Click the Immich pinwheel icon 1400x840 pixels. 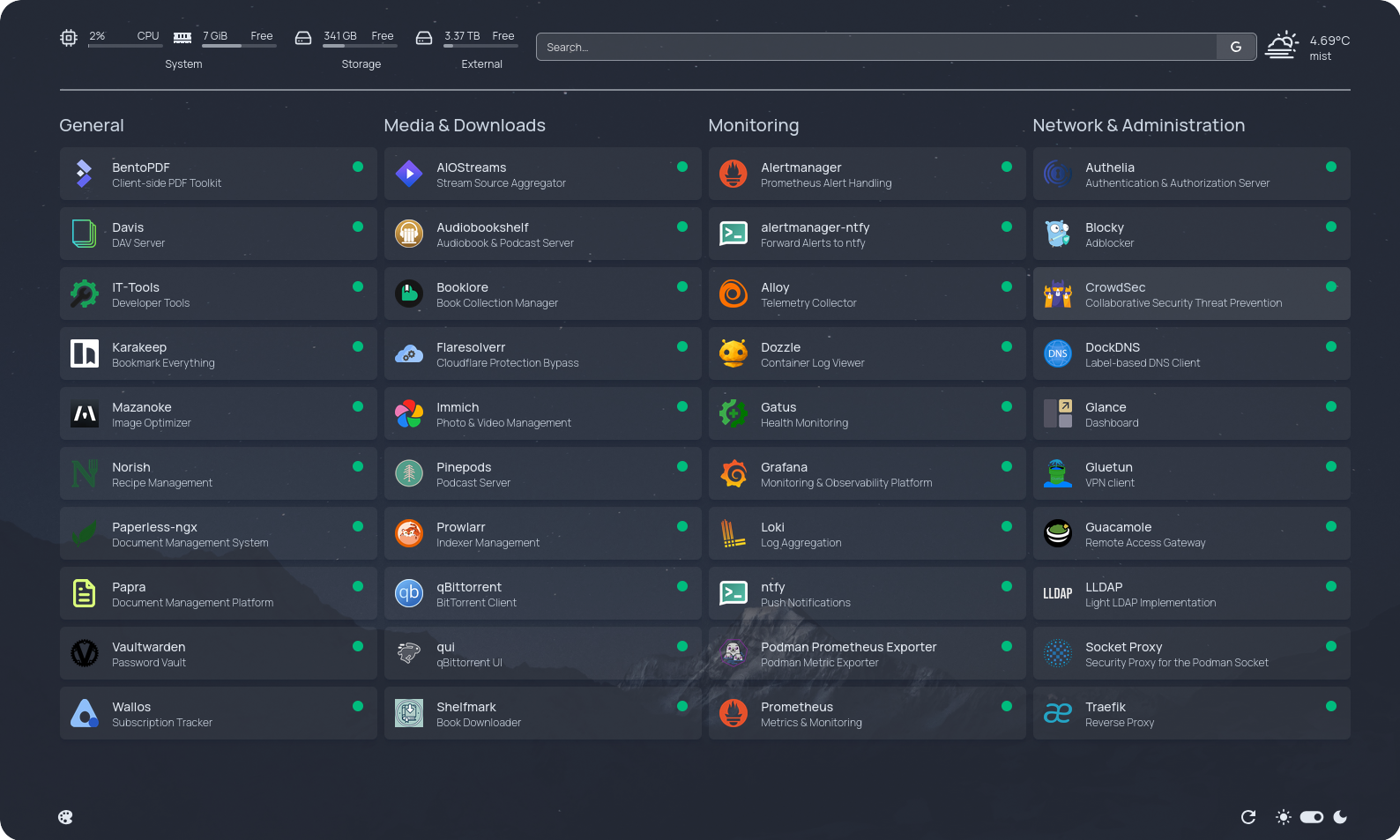click(408, 413)
